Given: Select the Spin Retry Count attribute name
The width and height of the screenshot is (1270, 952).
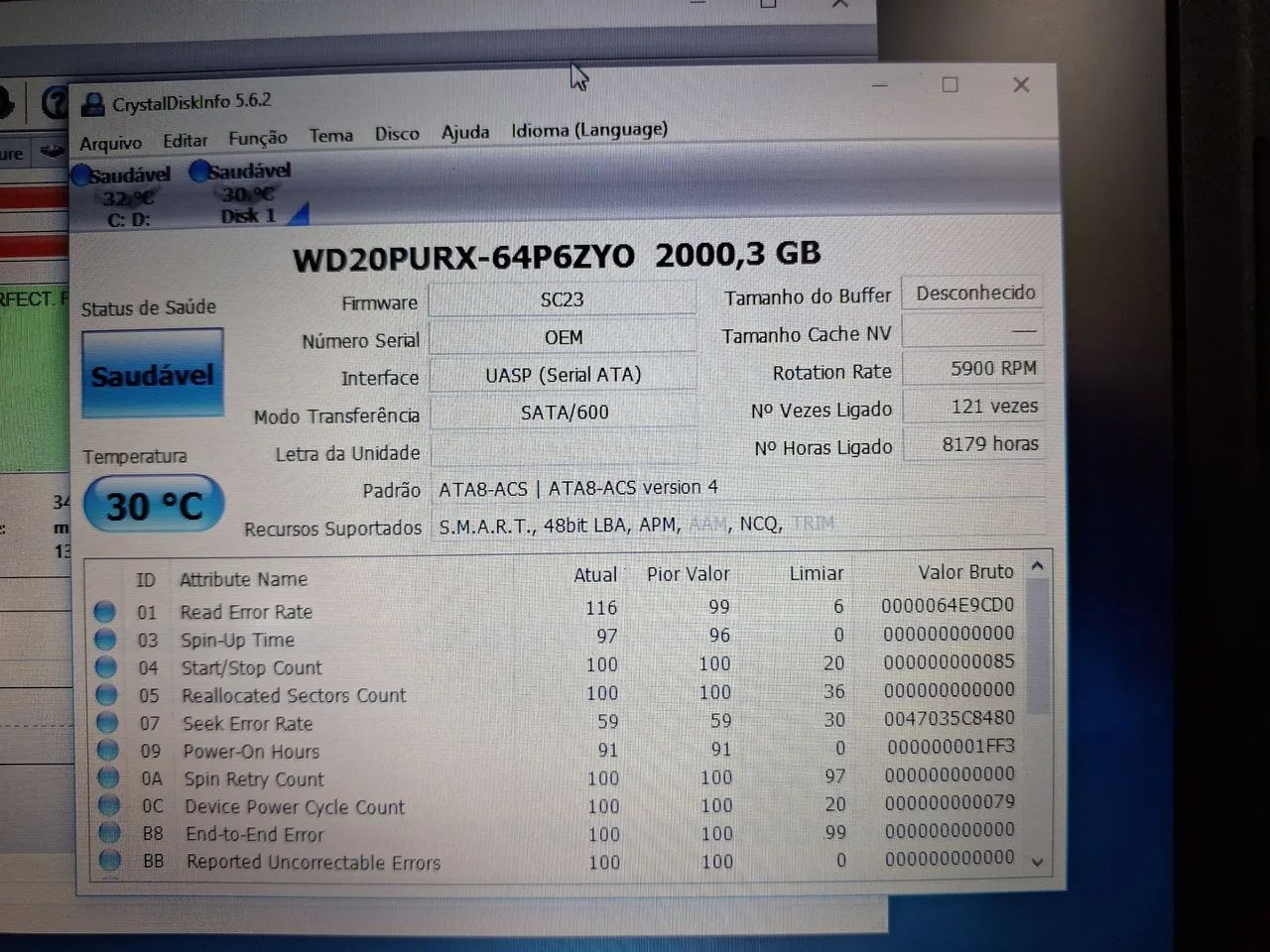Looking at the screenshot, I should pyautogui.click(x=254, y=778).
